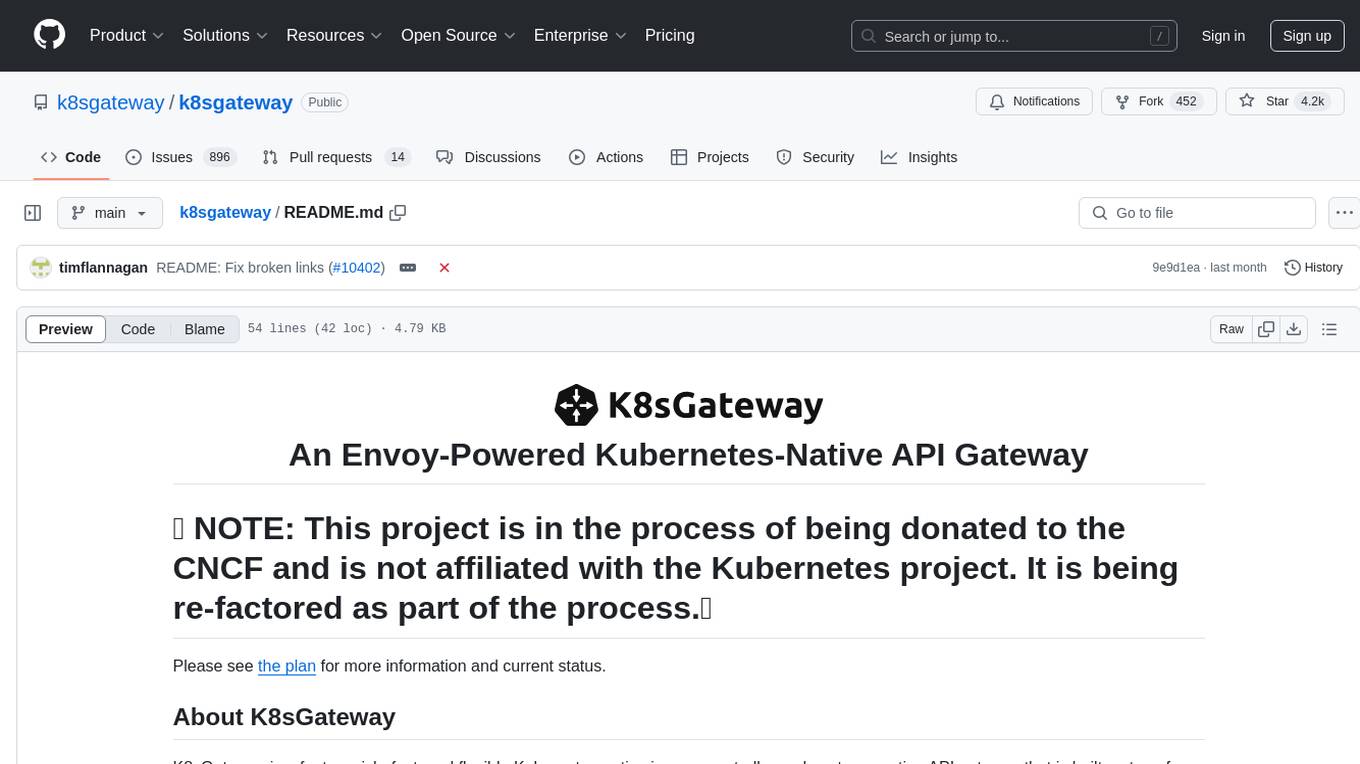The width and height of the screenshot is (1360, 764).
Task: Expand the Product menu
Action: (127, 35)
